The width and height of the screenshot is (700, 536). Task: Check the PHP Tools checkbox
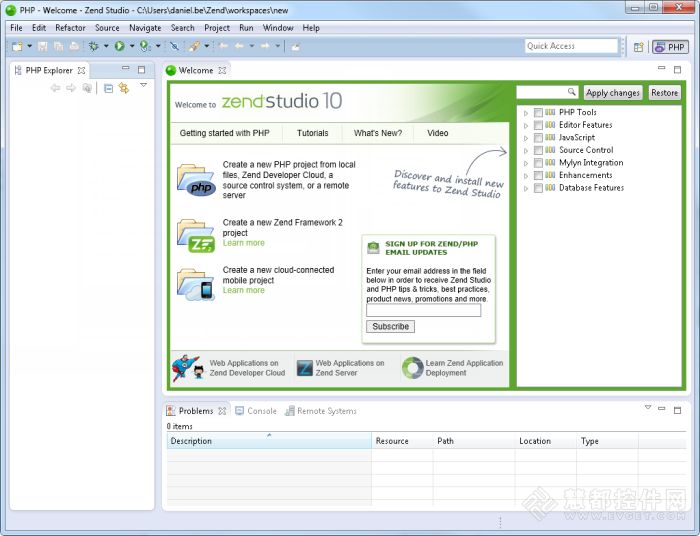tap(538, 112)
